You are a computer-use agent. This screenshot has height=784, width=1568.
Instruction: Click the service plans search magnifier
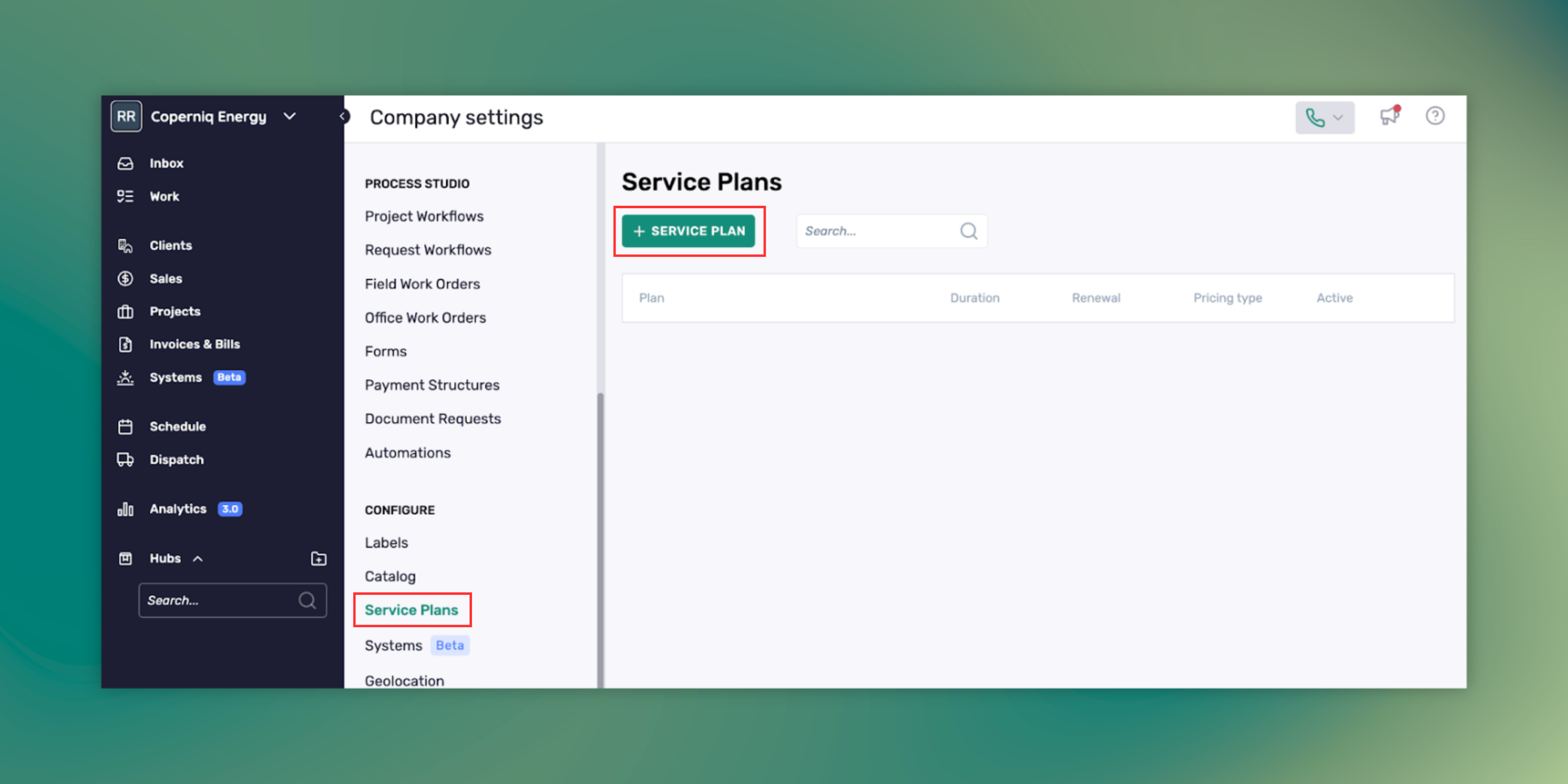969,231
